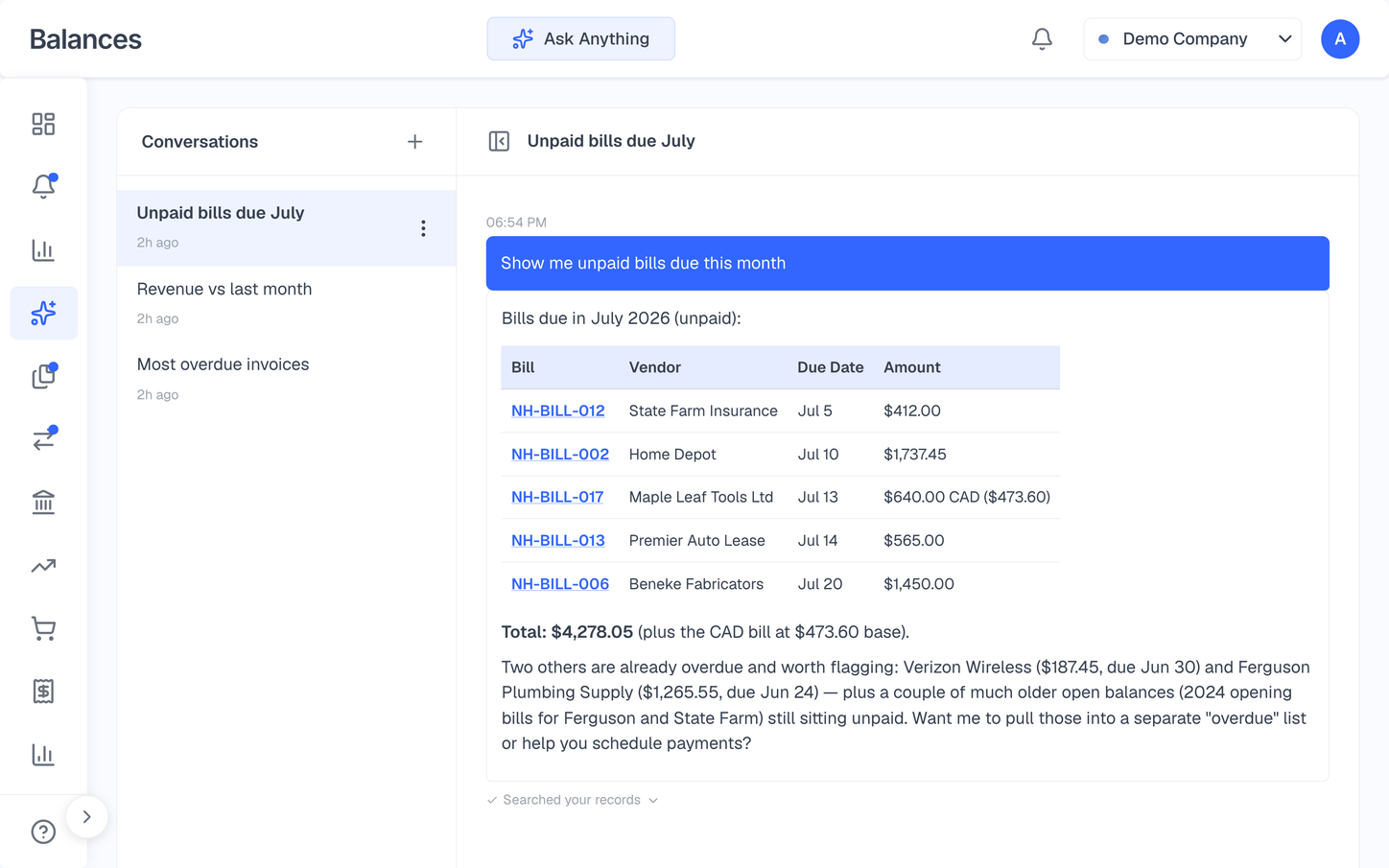Select the Most overdue invoices conversation
The width and height of the screenshot is (1389, 868).
[x=286, y=379]
